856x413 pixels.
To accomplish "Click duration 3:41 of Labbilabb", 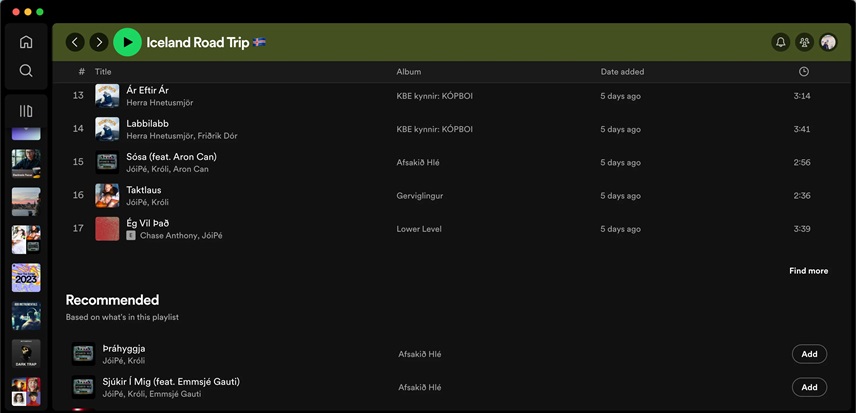I will [802, 129].
